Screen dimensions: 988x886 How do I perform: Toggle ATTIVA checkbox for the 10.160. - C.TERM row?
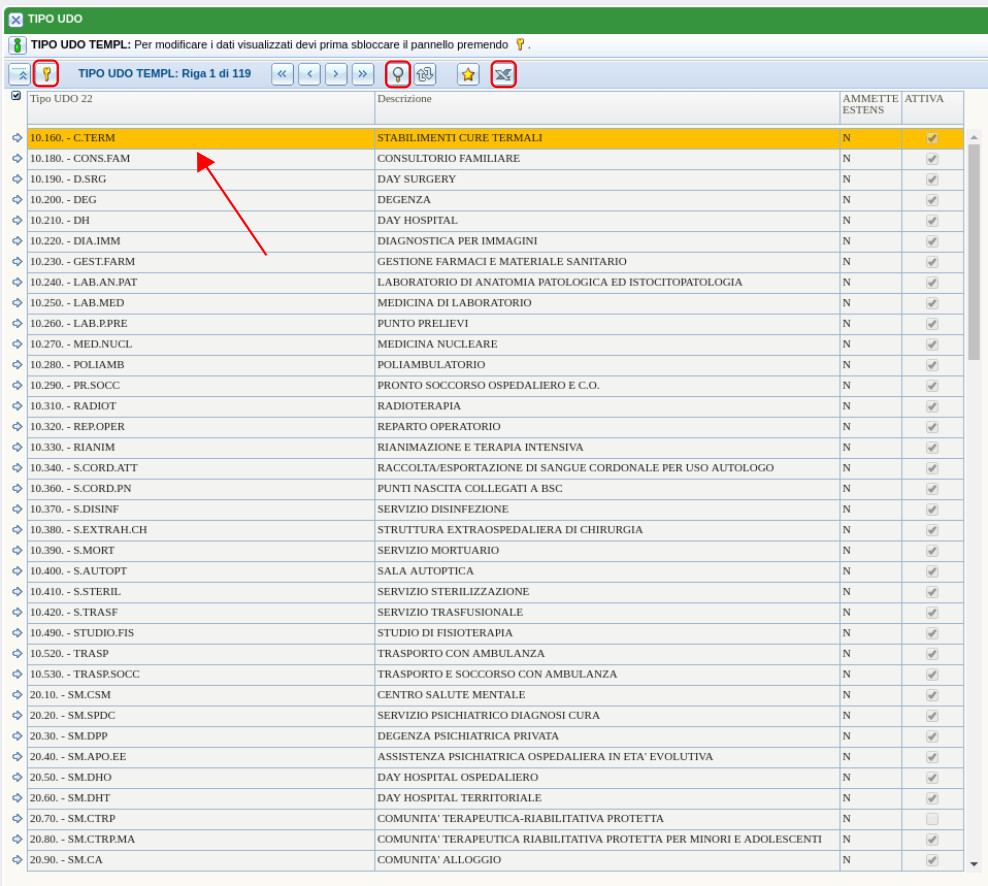coord(932,138)
